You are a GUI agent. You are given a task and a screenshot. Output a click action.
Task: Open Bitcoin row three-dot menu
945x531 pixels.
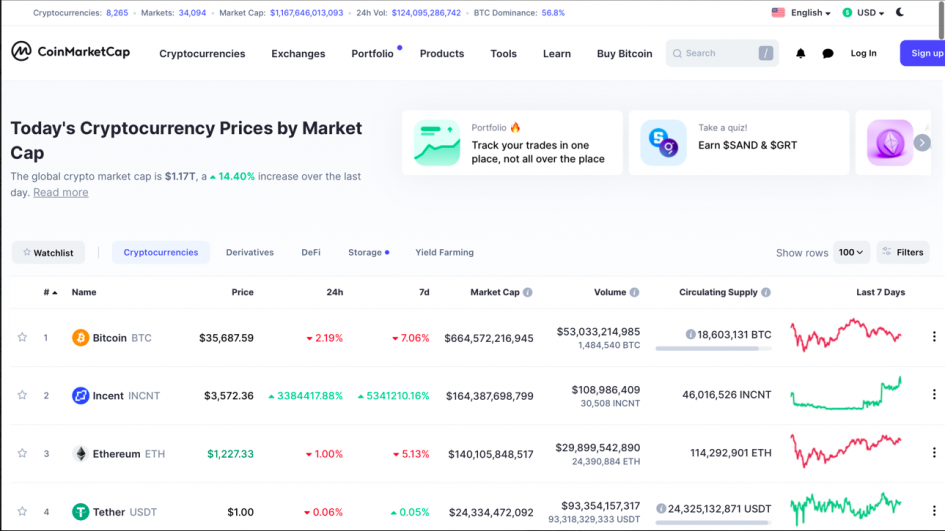click(x=934, y=336)
